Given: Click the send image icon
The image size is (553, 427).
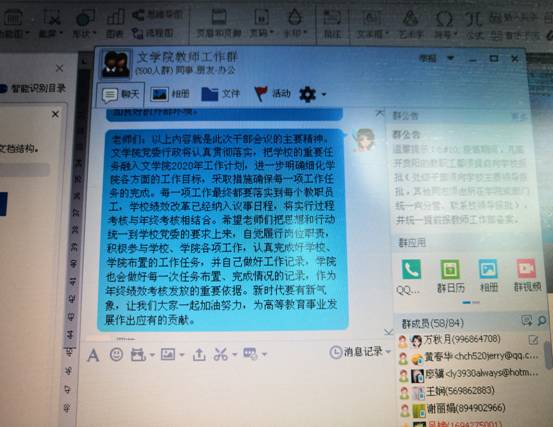Looking at the screenshot, I should [168, 354].
